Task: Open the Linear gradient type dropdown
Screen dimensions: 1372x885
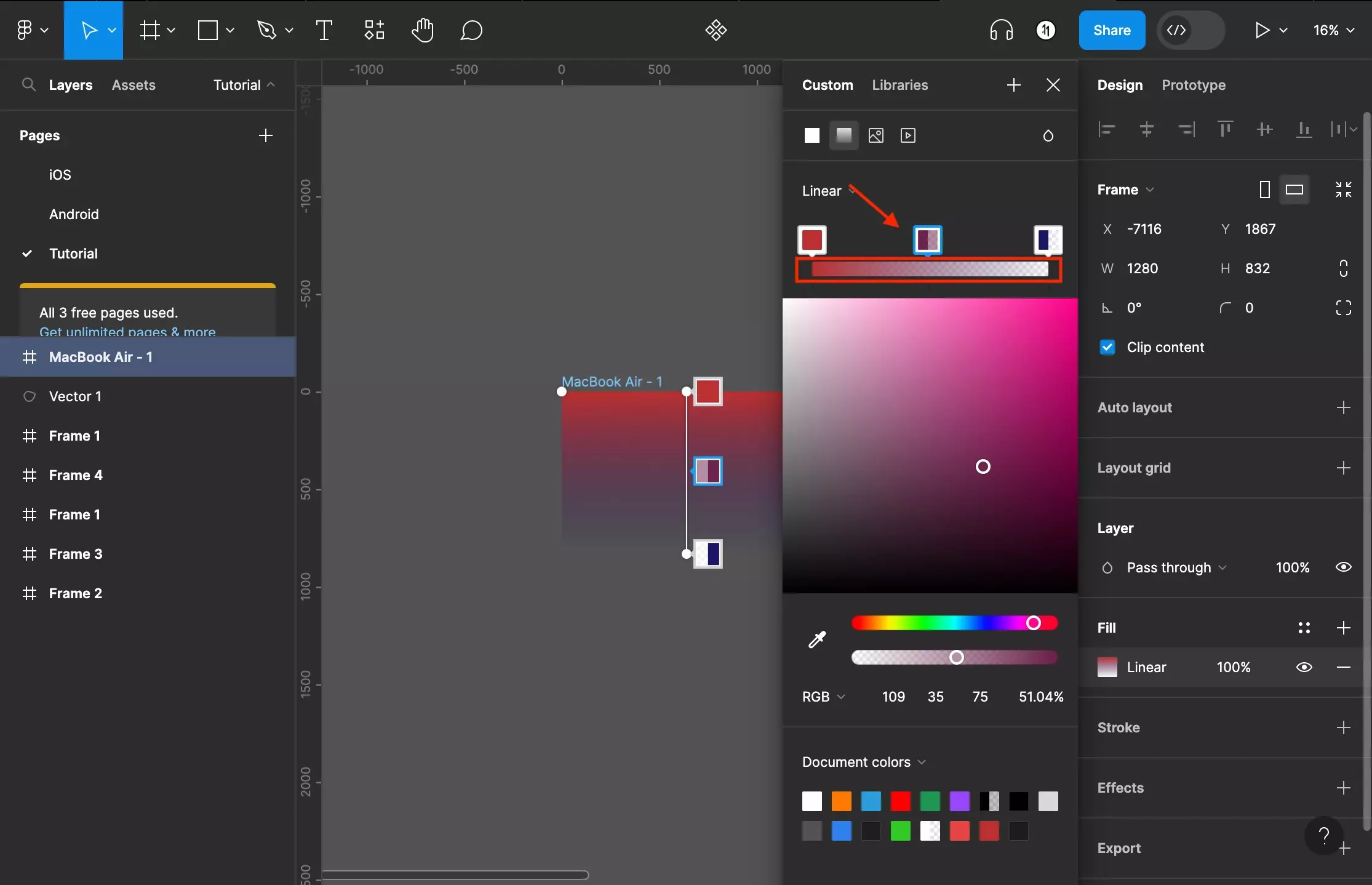Action: click(x=828, y=191)
